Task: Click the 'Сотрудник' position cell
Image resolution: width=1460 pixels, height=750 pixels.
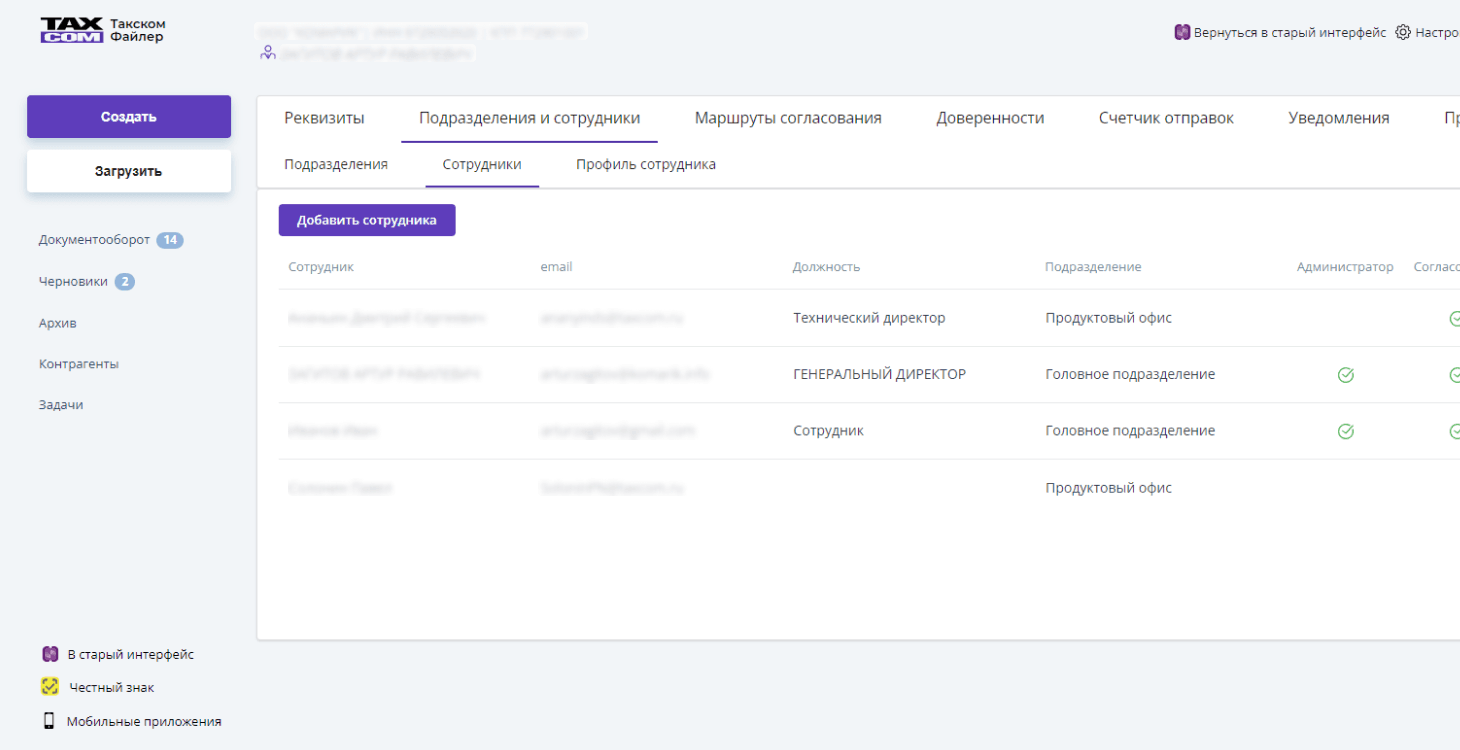Action: [x=828, y=431]
